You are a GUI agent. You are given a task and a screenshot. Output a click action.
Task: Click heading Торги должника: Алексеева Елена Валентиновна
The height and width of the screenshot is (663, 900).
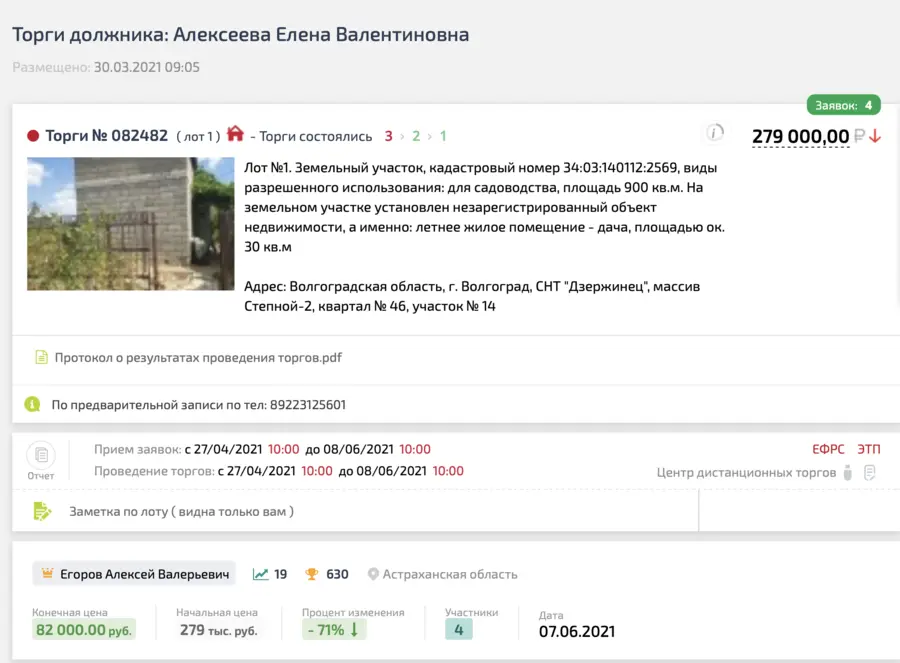pos(240,34)
